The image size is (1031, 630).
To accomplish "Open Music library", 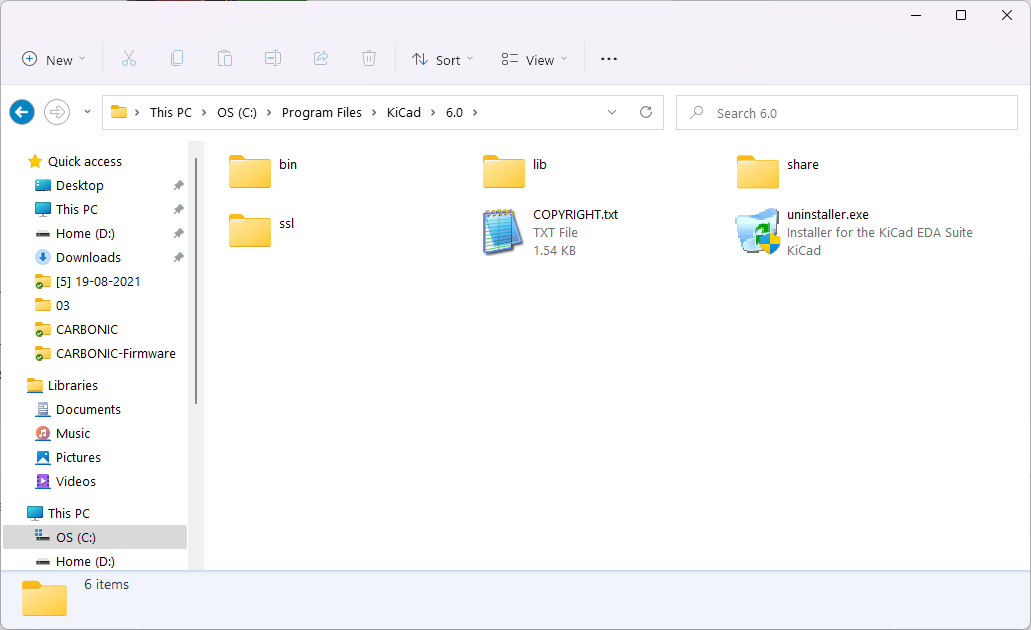I will click(x=73, y=433).
